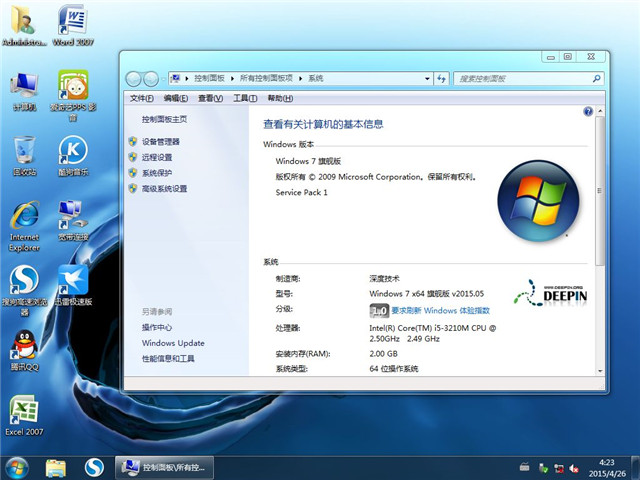Launch Word 2007 from desktop

[73, 24]
